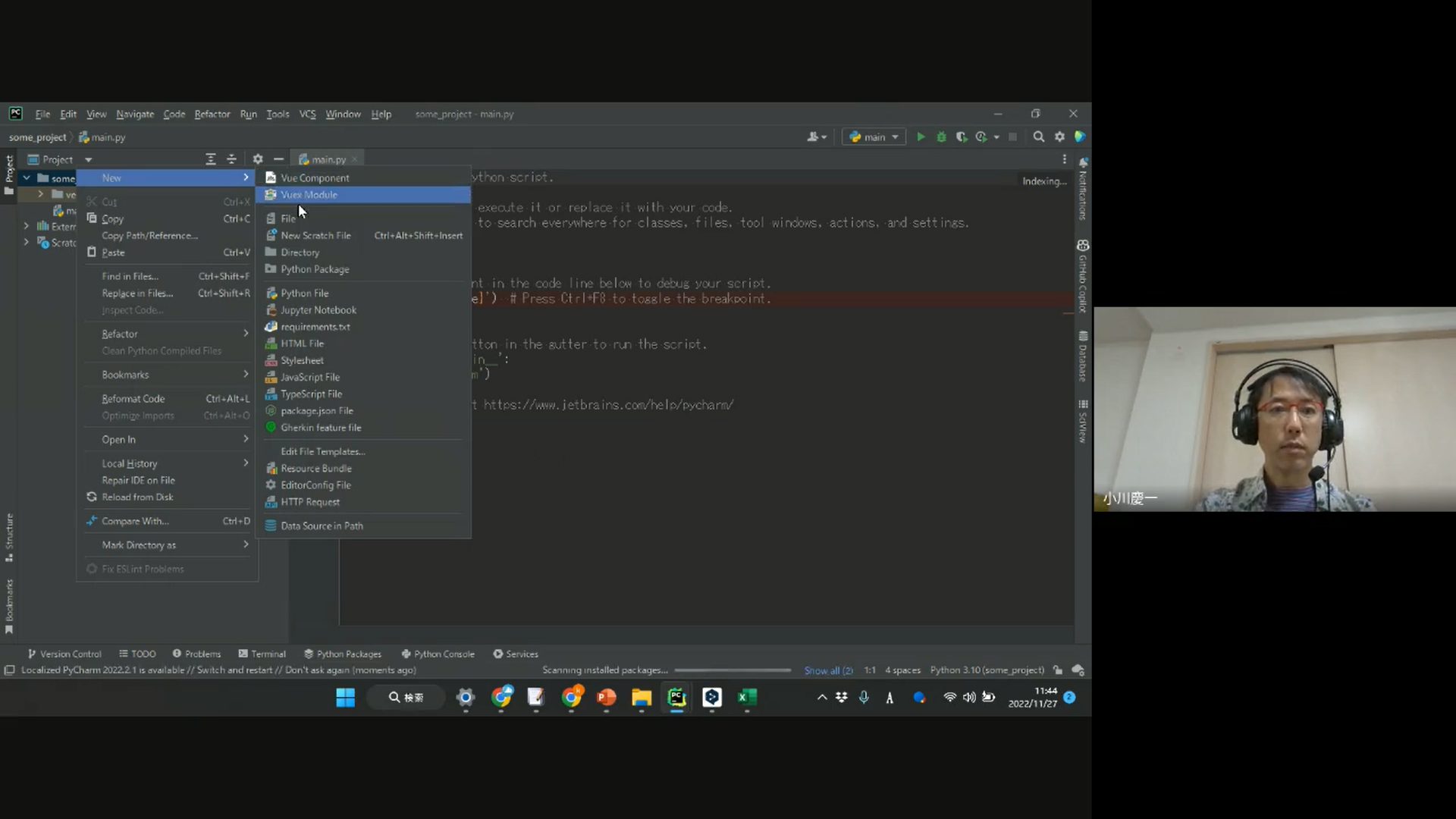The height and width of the screenshot is (819, 1456).
Task: Click Show all (2) background tasks link
Action: (x=828, y=670)
